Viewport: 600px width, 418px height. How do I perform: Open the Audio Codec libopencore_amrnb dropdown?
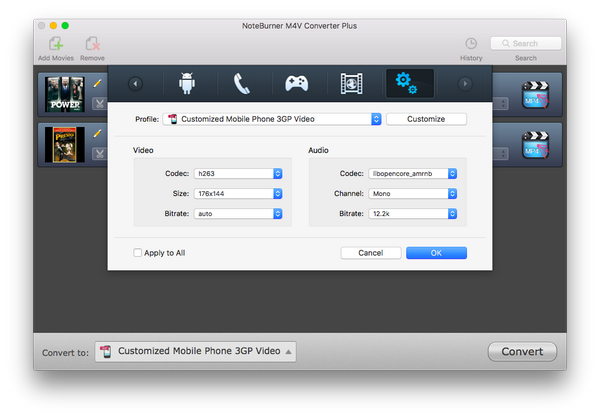[x=412, y=174]
